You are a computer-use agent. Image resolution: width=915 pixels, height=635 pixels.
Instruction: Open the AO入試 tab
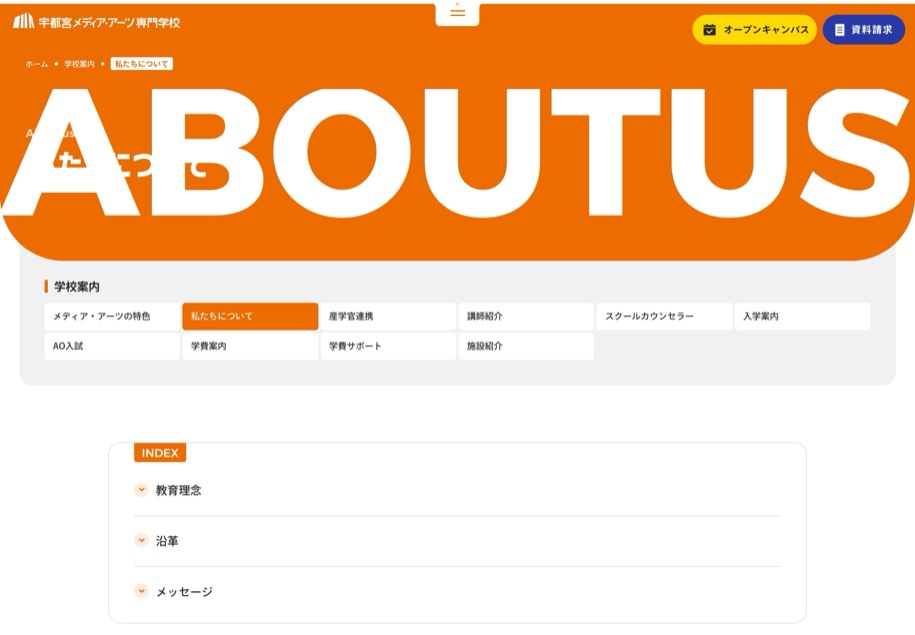pos(112,346)
